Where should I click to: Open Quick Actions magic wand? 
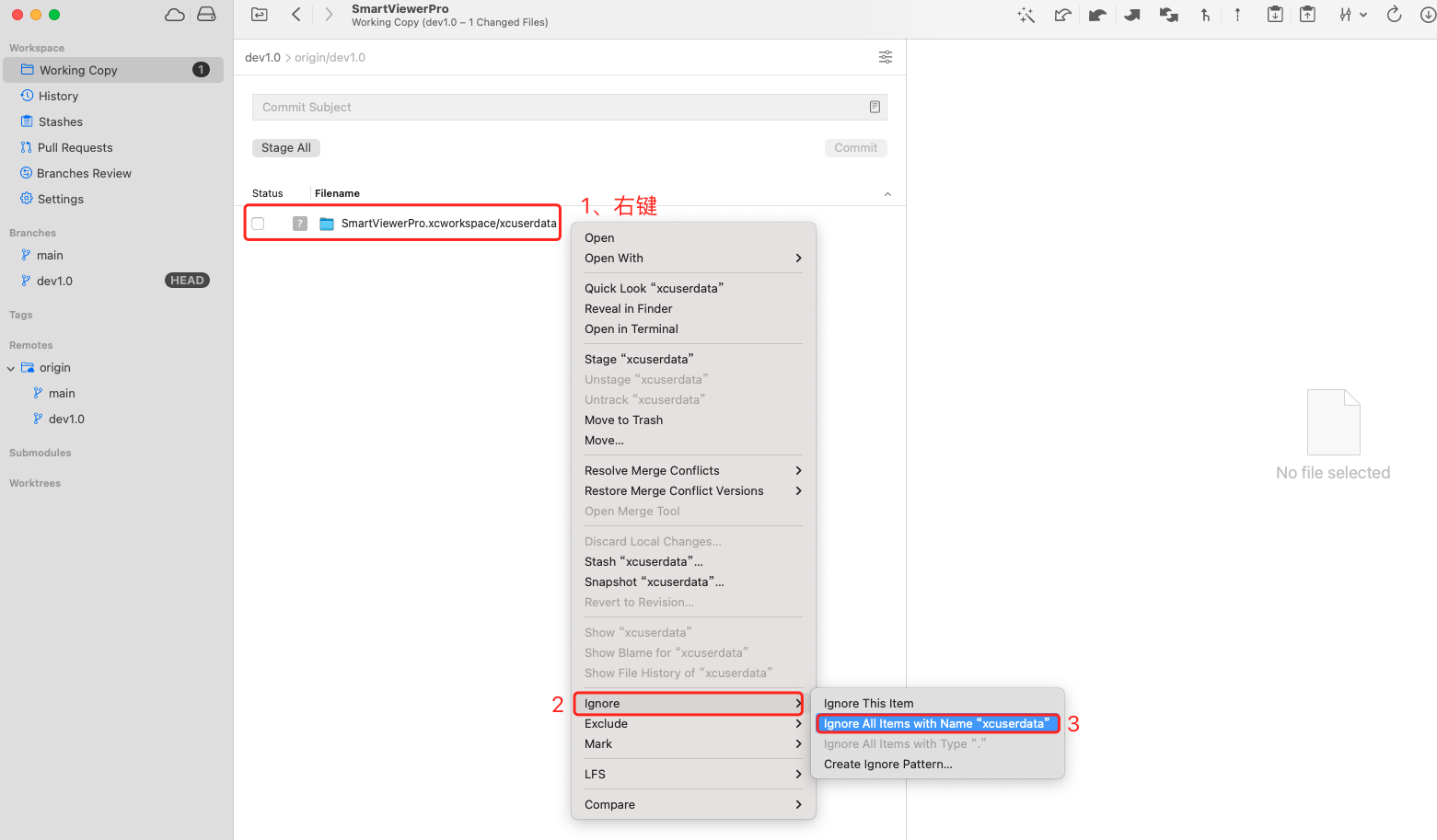point(1026,15)
